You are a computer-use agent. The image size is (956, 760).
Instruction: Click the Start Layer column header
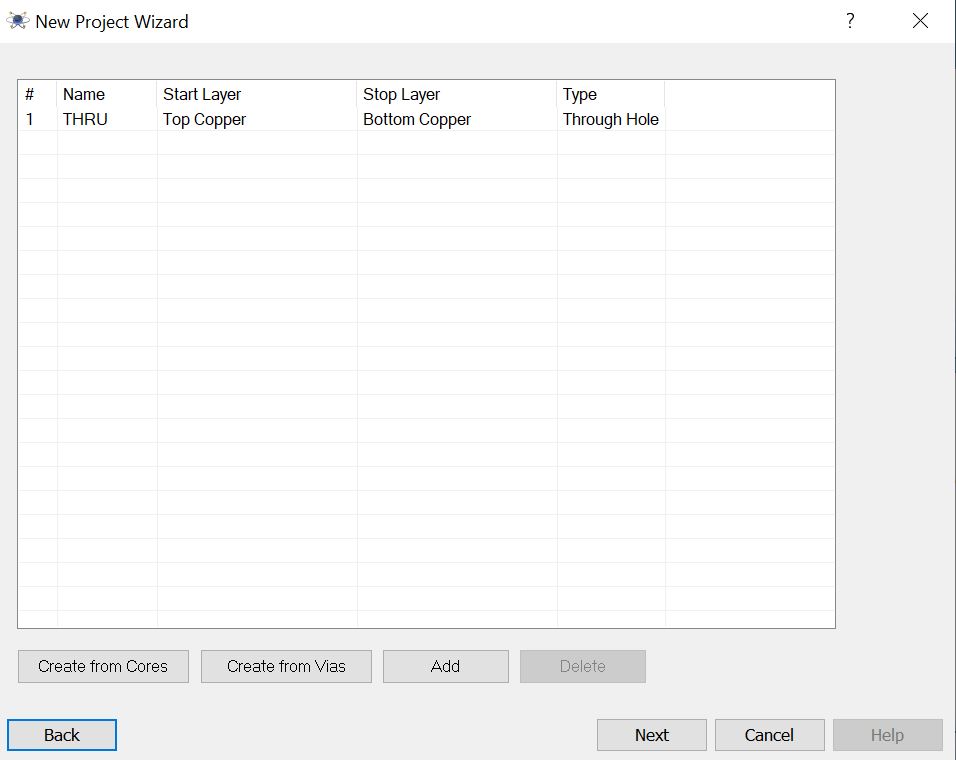(x=202, y=94)
